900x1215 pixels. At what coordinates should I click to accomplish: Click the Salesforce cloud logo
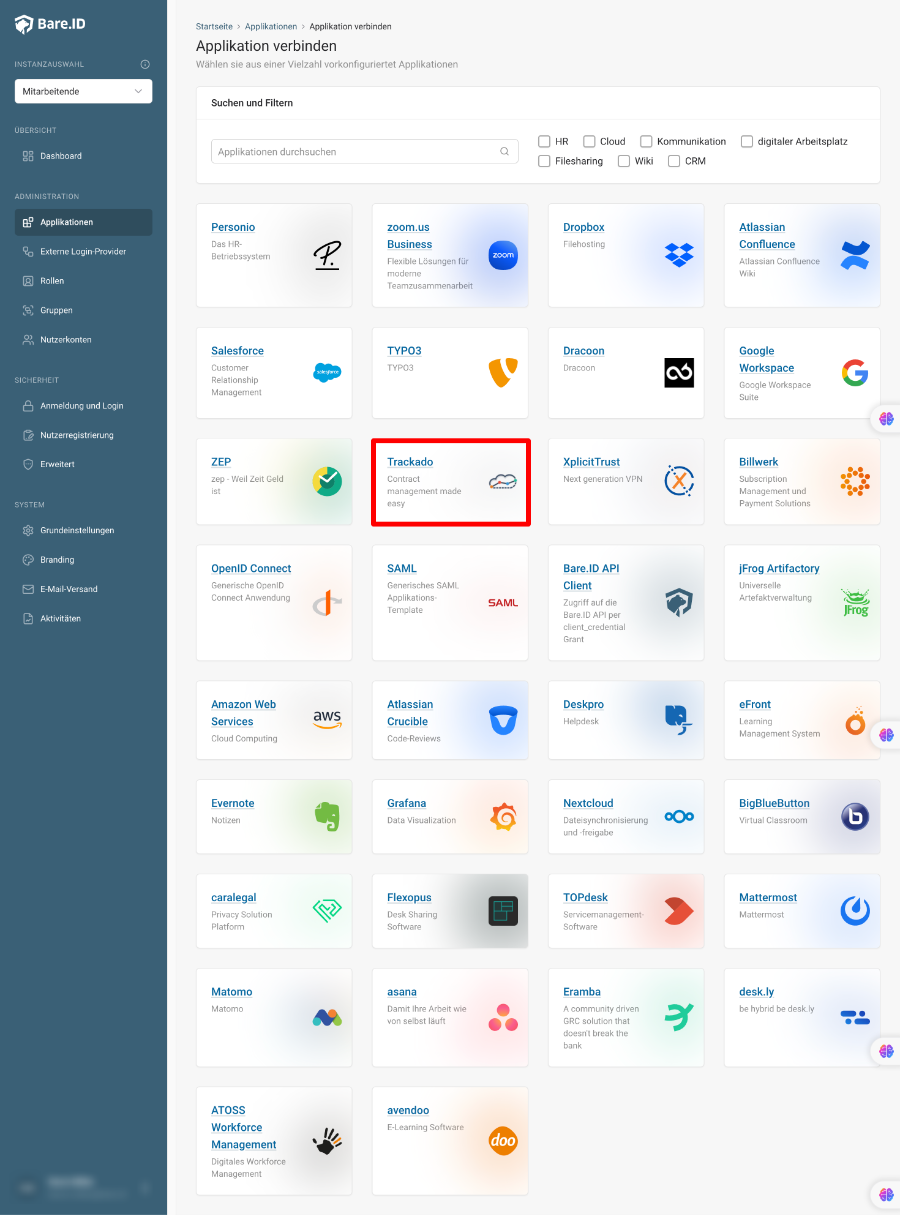point(327,372)
